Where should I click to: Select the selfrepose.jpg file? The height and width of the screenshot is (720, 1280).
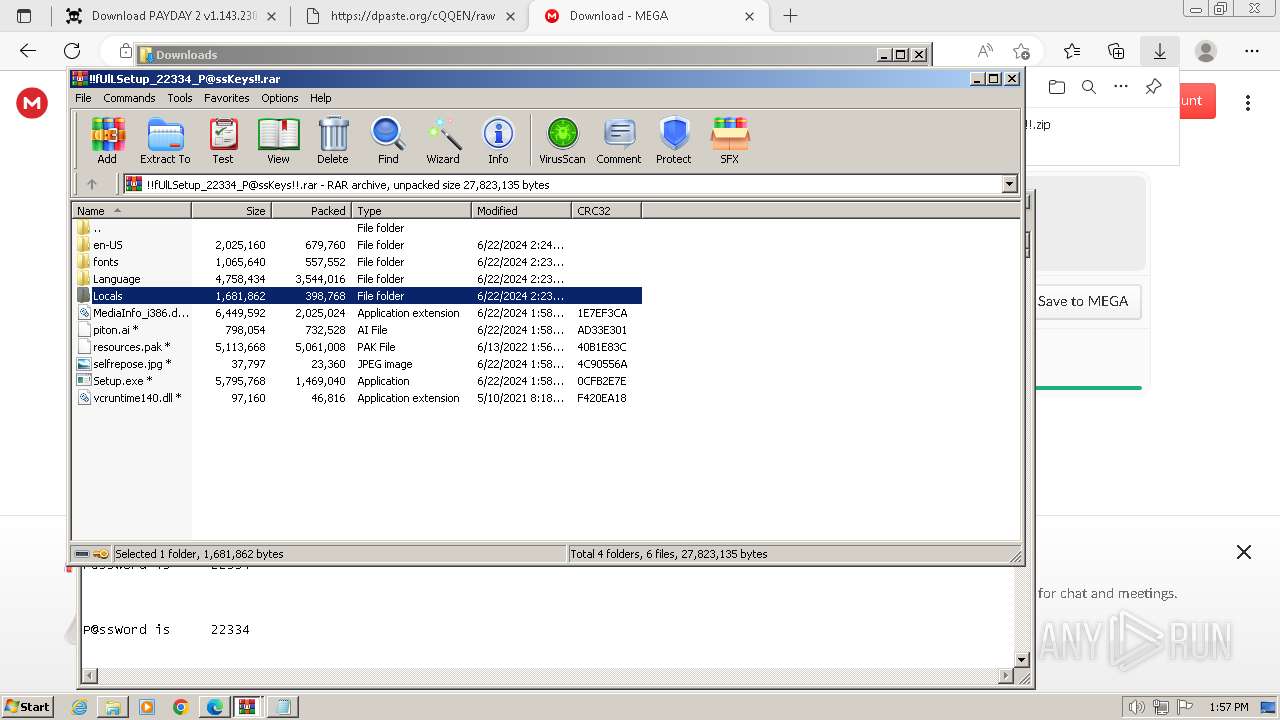coord(357,364)
